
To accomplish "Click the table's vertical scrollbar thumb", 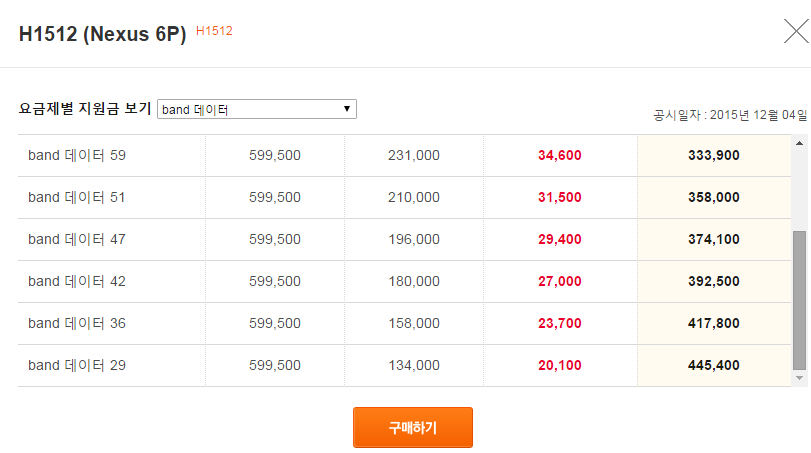I will click(799, 298).
